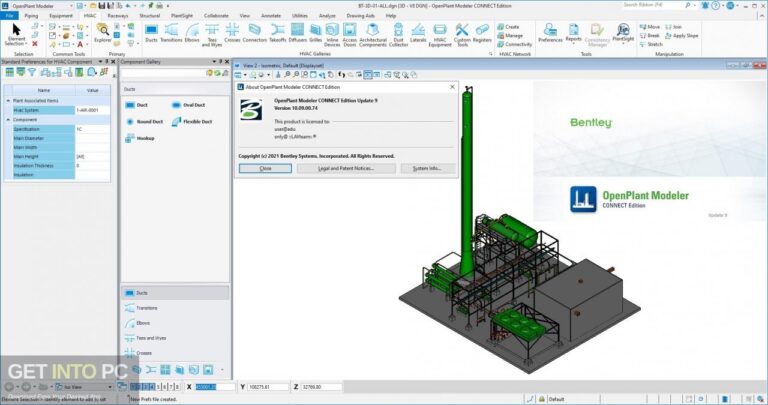The image size is (768, 405).
Task: Click the Connectivity tool
Action: tap(515, 44)
